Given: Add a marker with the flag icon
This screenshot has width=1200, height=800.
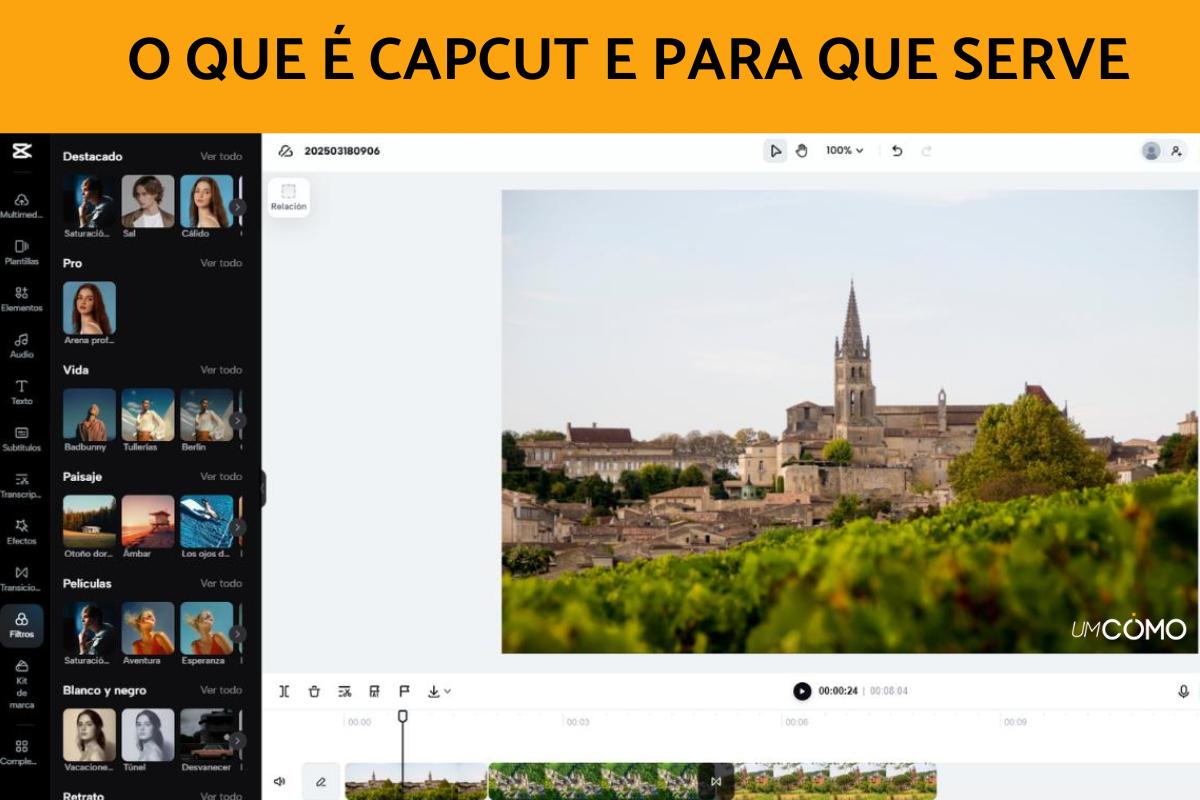Looking at the screenshot, I should (x=404, y=690).
